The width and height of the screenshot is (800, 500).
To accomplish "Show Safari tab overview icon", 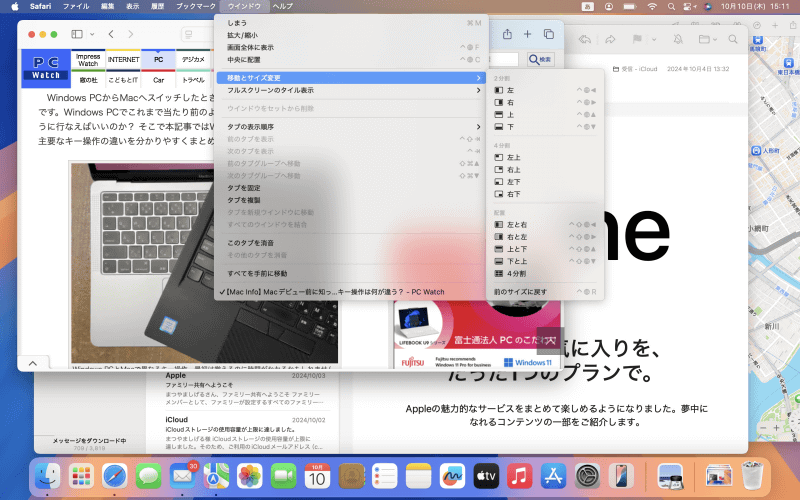I will (x=549, y=34).
